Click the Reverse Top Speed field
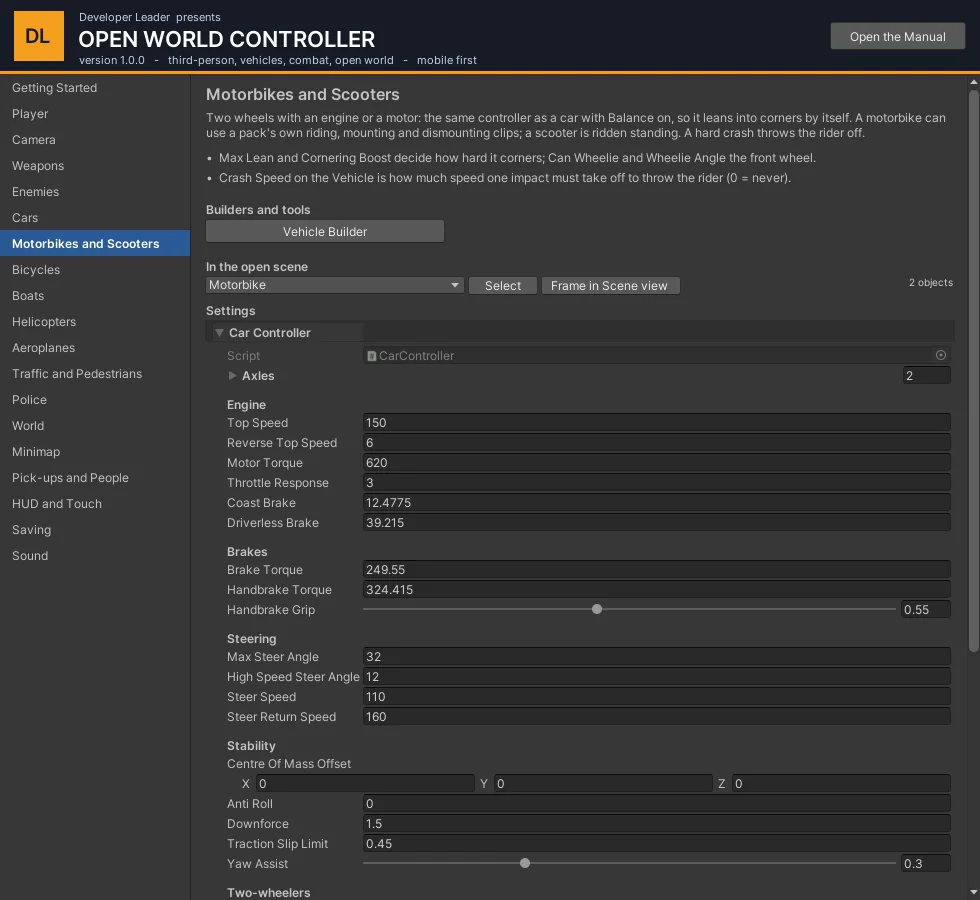This screenshot has height=900, width=980. point(656,442)
